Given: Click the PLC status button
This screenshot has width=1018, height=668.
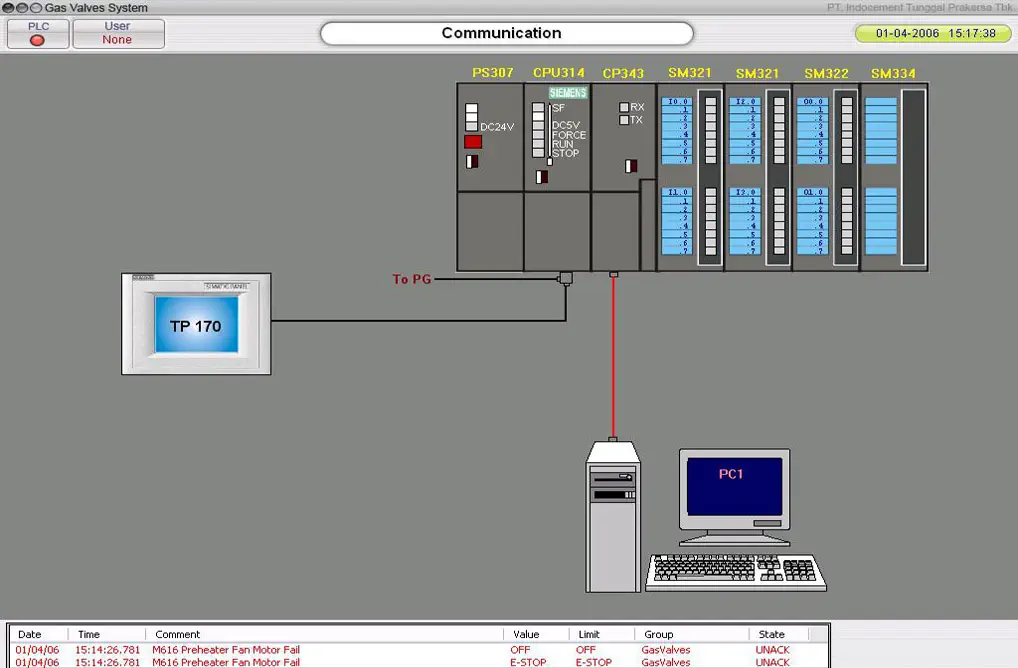Looking at the screenshot, I should (x=38, y=34).
